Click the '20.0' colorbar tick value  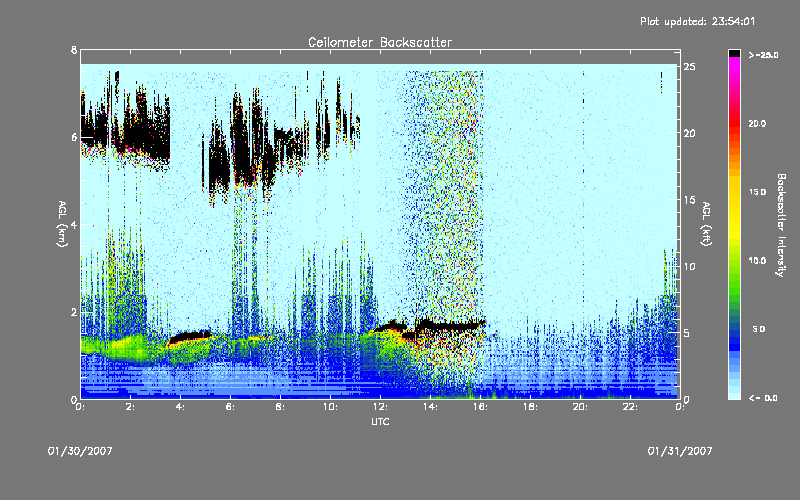pyautogui.click(x=757, y=124)
